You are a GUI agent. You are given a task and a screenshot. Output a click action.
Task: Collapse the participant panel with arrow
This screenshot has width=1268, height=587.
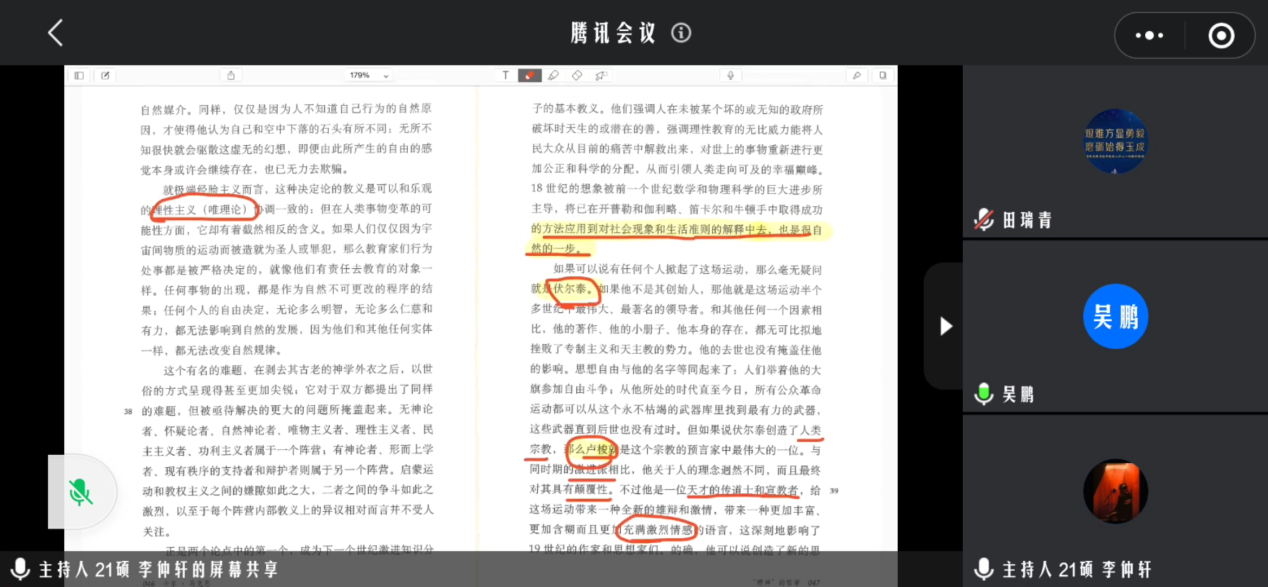tap(945, 326)
